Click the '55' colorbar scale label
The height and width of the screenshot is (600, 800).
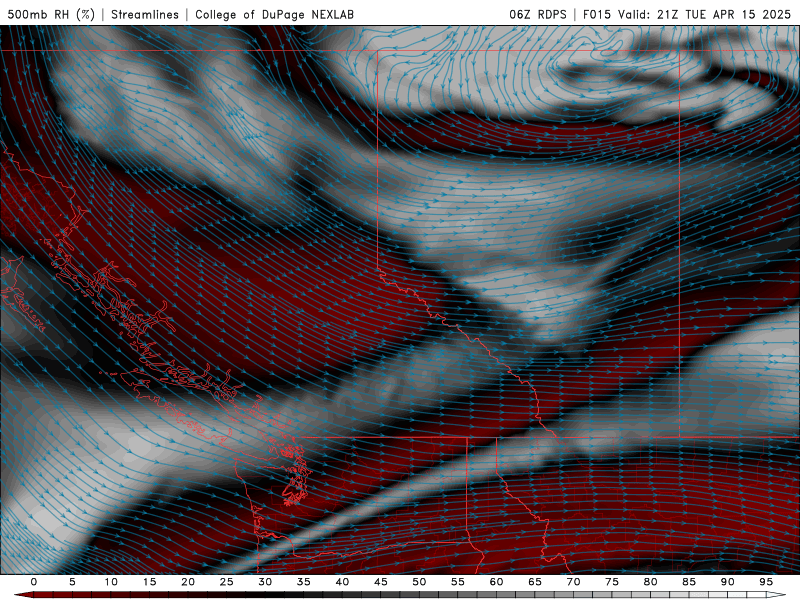click(x=458, y=582)
